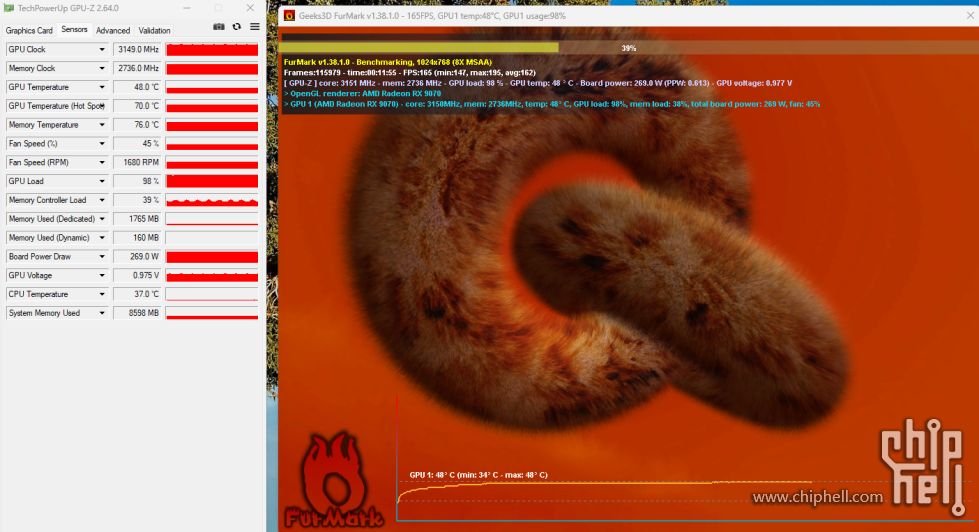Screen dimensions: 979x532
Task: Click the OpenGL renderer AMD Radeon RX 9070 line
Action: pos(362,94)
